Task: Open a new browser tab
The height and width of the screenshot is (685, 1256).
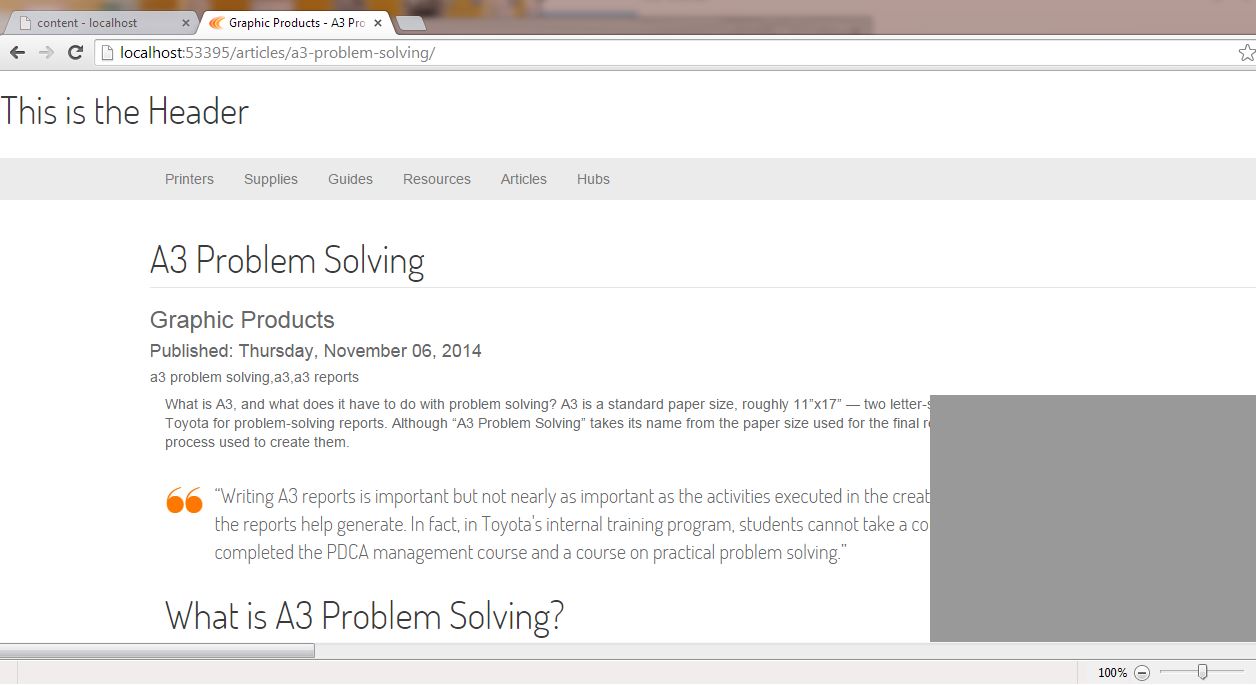Action: 410,23
